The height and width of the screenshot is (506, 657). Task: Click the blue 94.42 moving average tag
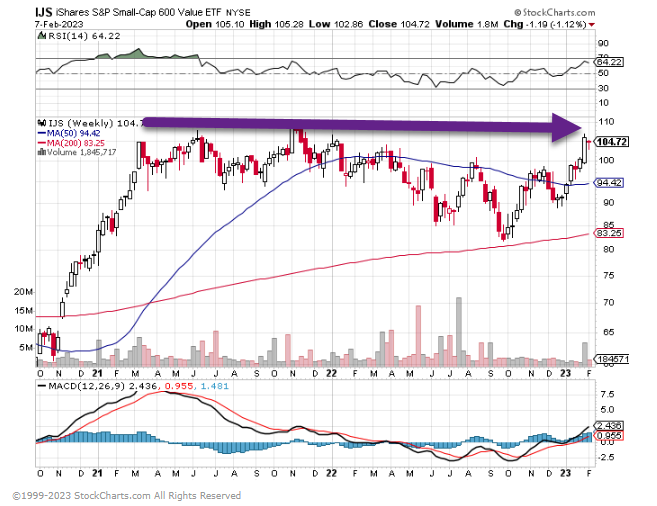point(609,183)
